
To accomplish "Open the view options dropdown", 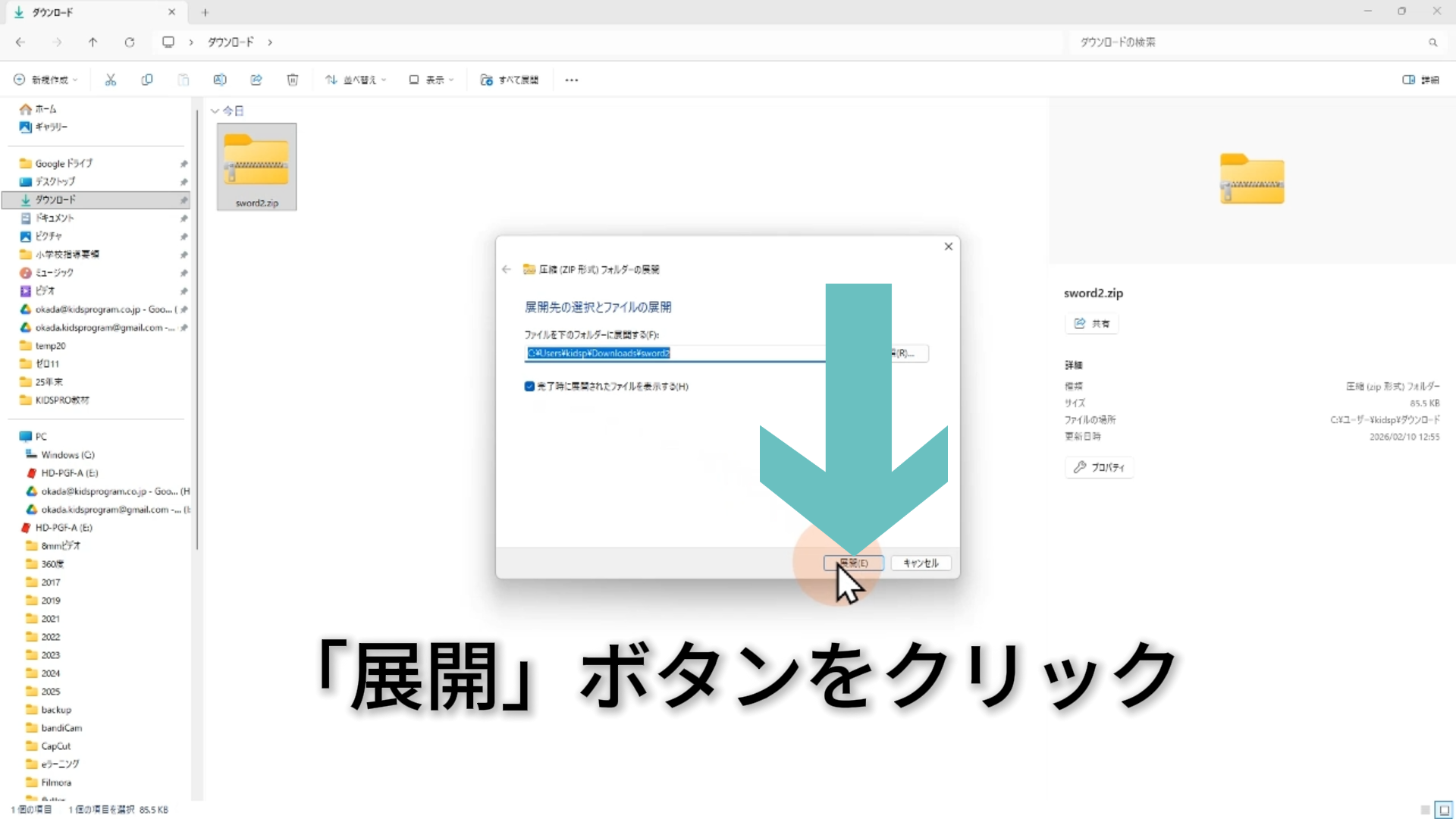I will point(431,80).
